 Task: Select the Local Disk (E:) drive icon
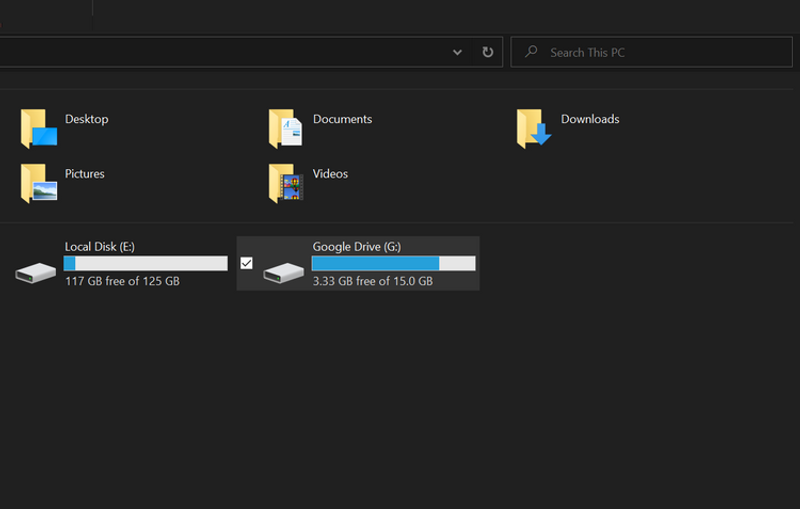click(x=36, y=271)
